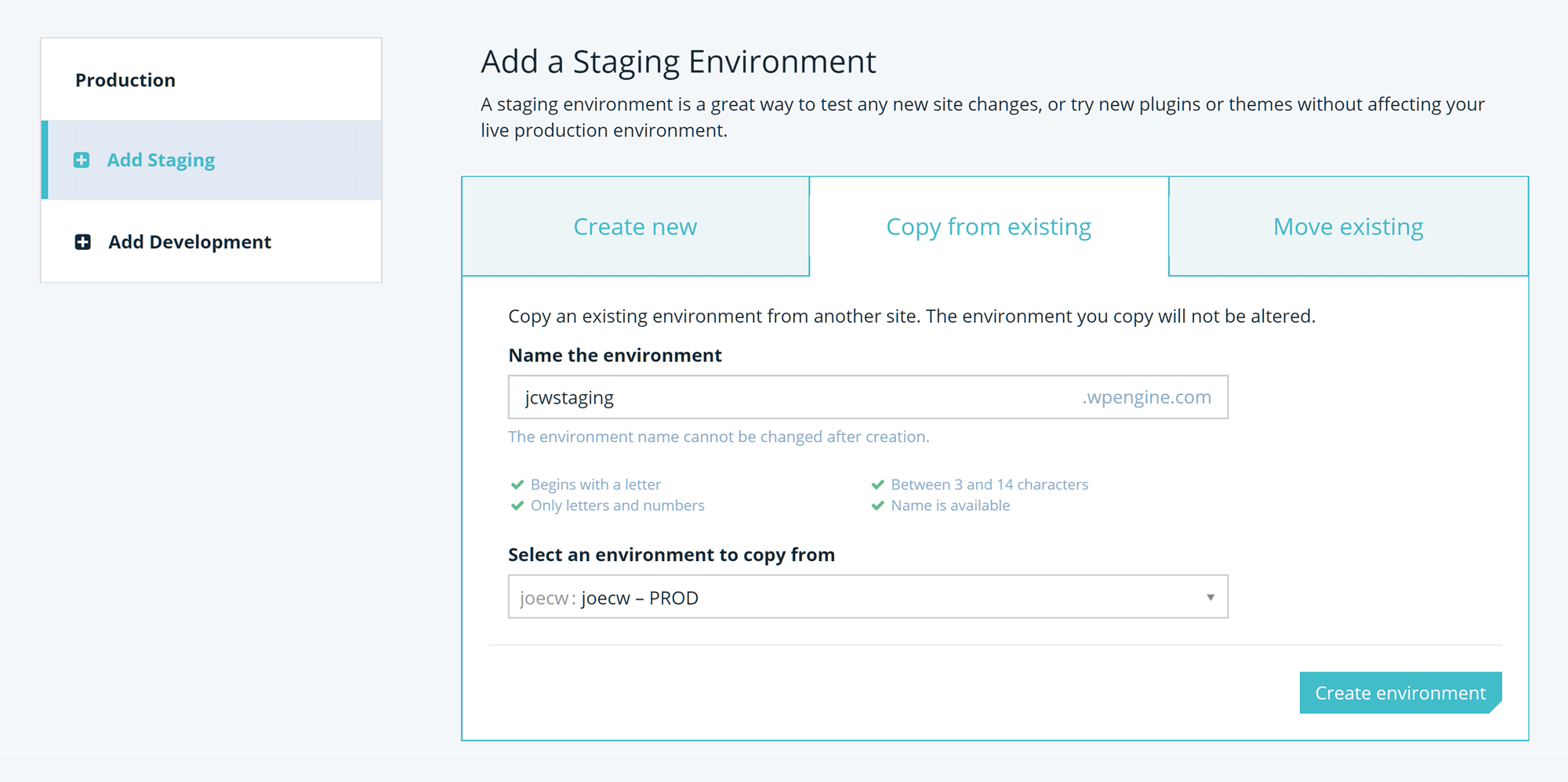This screenshot has height=782, width=1568.
Task: Switch to the Create new tab
Action: click(635, 226)
